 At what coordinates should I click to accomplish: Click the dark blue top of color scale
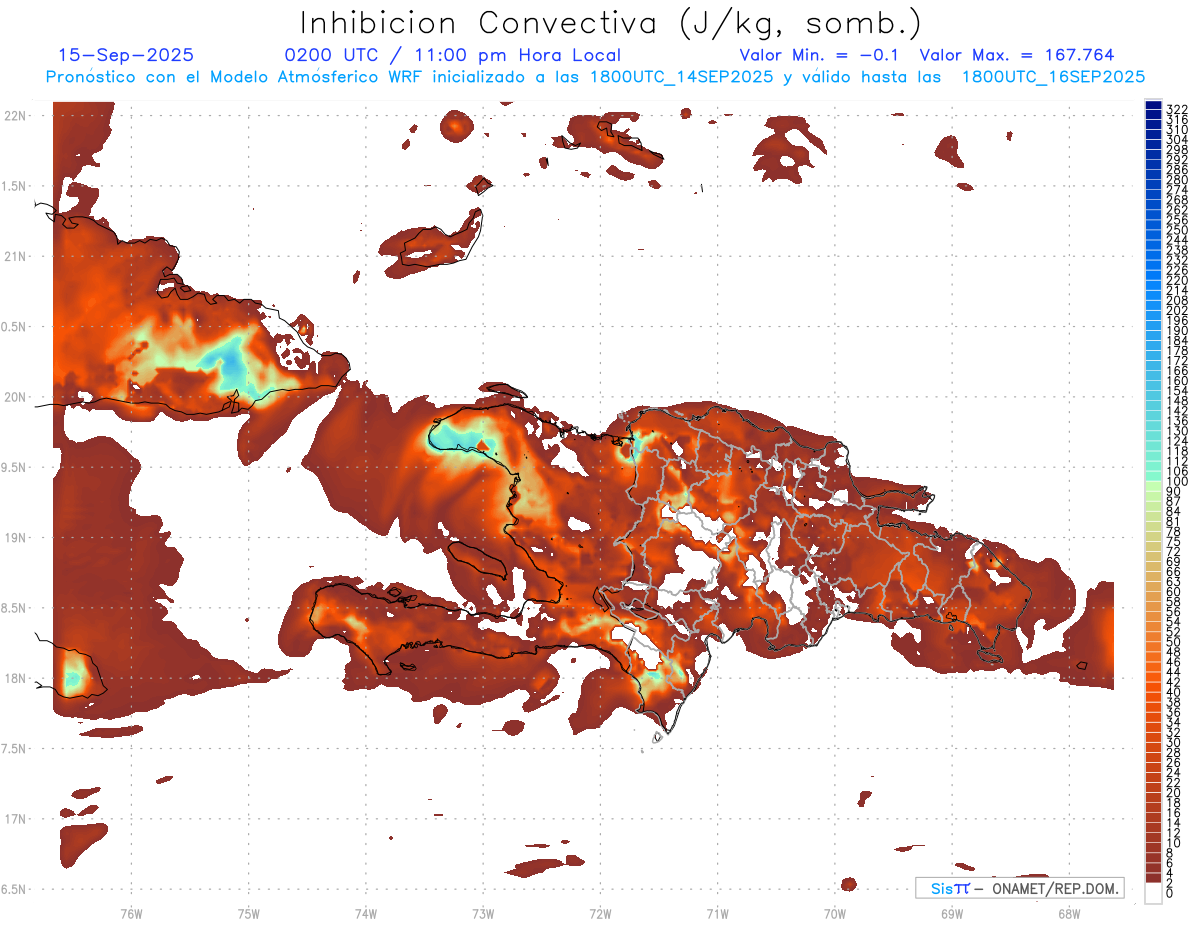pos(1153,107)
